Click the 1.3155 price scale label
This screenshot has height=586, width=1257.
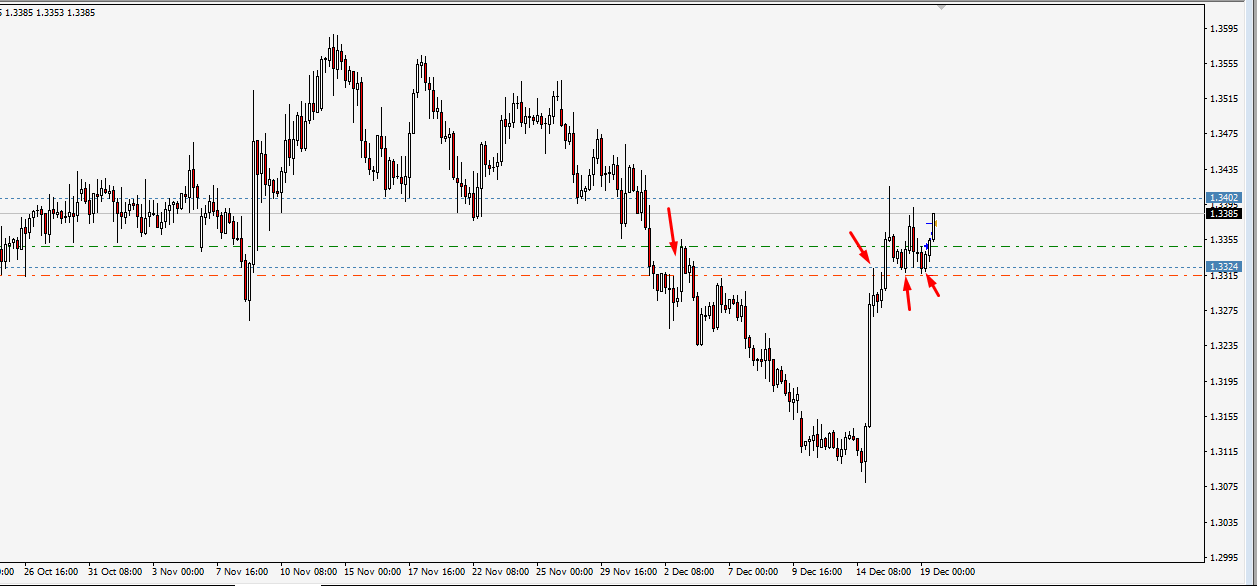[1225, 416]
